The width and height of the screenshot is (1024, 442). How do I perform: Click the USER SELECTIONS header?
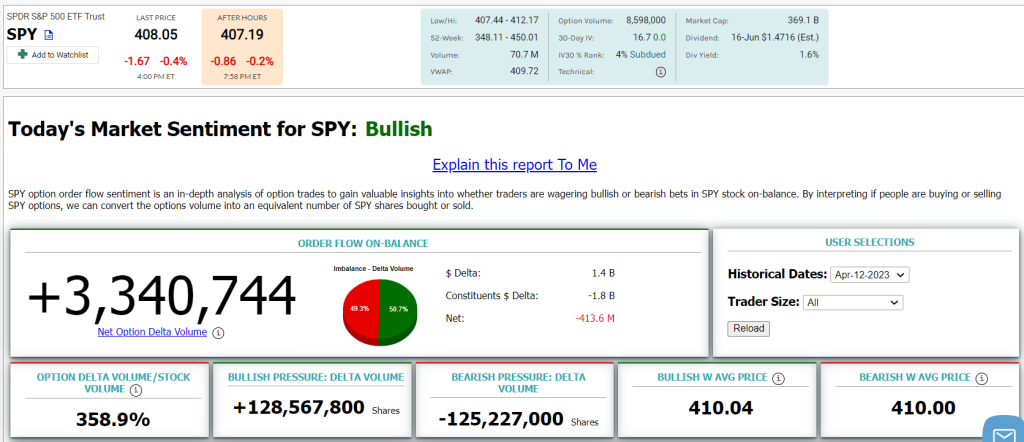point(870,242)
